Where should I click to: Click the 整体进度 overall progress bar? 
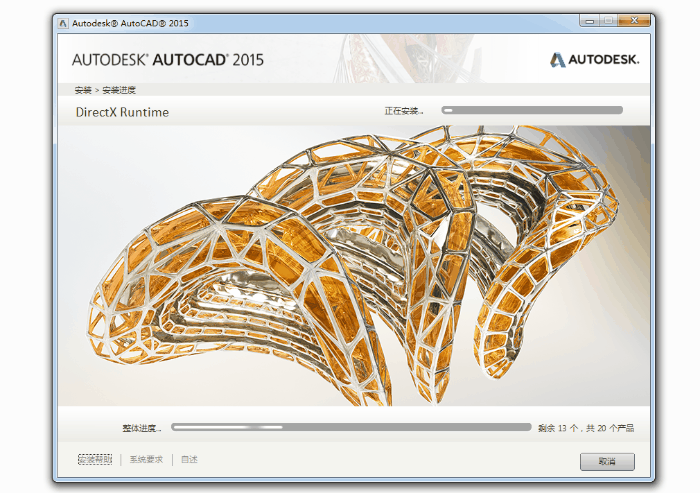coord(351,427)
